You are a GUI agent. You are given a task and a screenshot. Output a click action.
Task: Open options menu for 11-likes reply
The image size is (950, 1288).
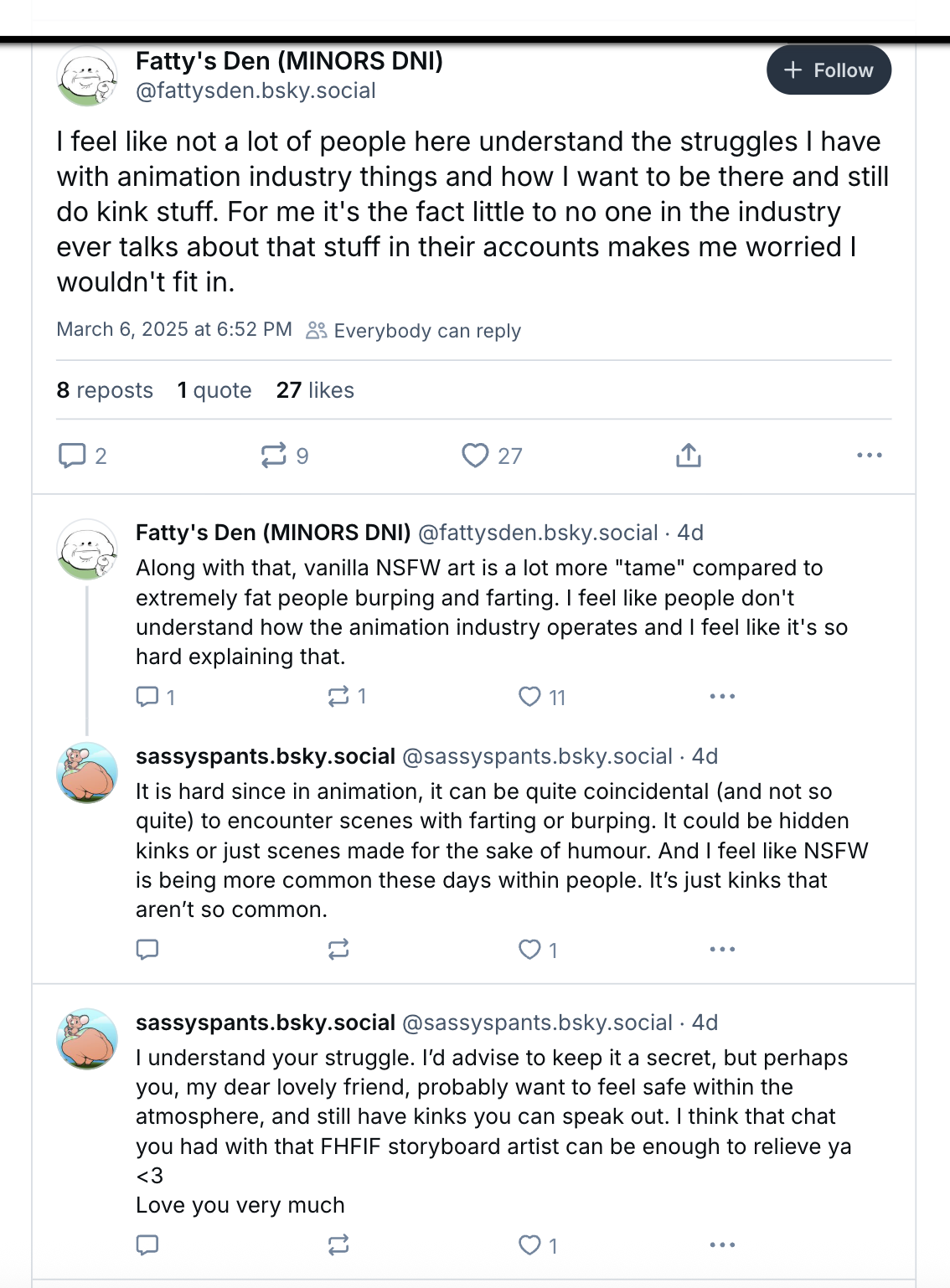[721, 697]
